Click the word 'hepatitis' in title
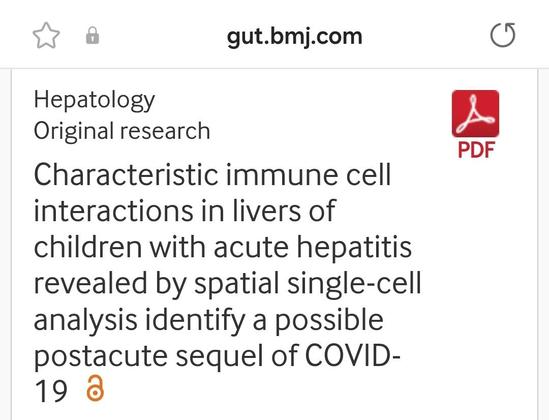The width and height of the screenshot is (549, 420). pos(354,248)
